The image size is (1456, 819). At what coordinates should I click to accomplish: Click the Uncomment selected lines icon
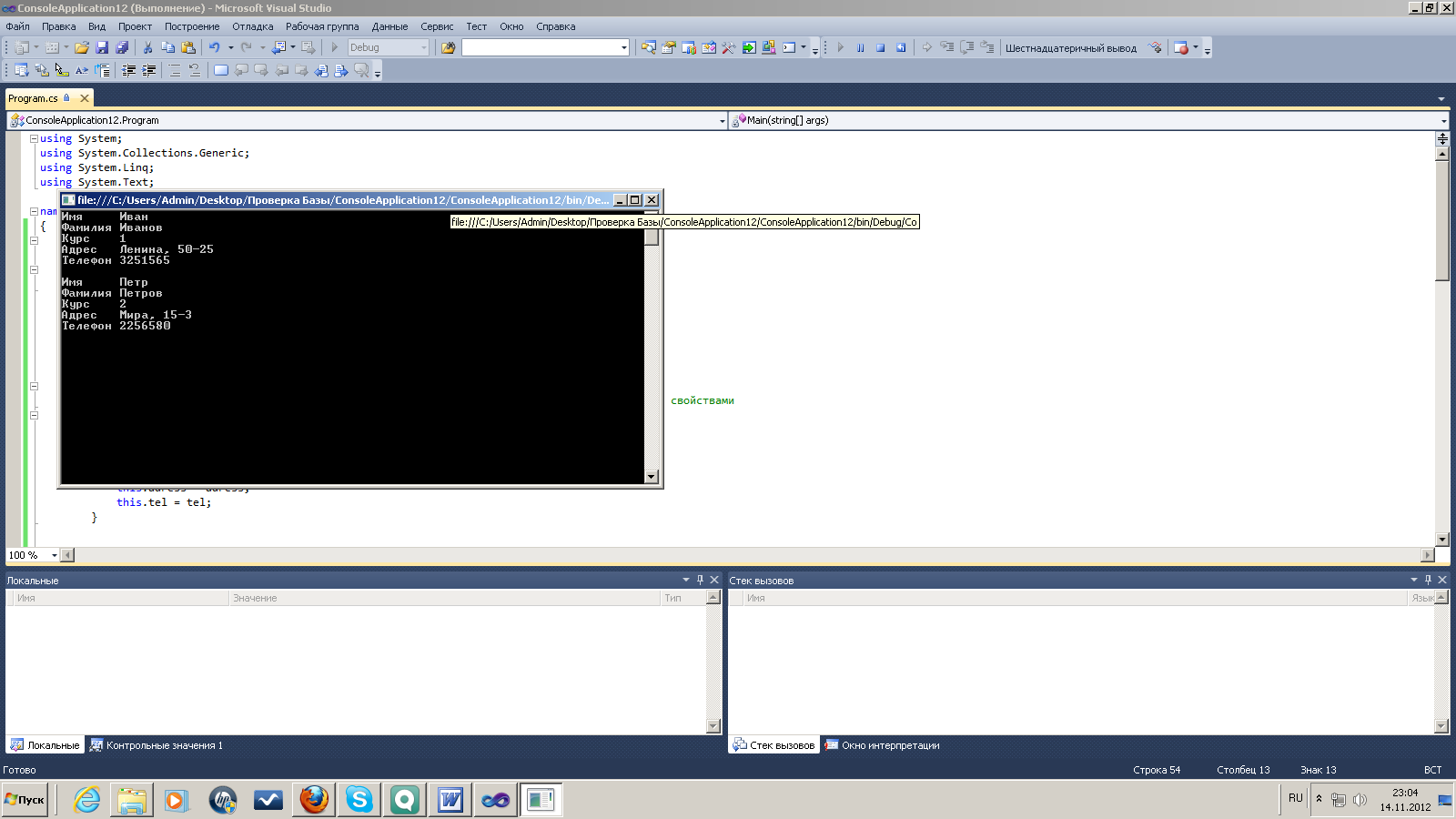[195, 70]
